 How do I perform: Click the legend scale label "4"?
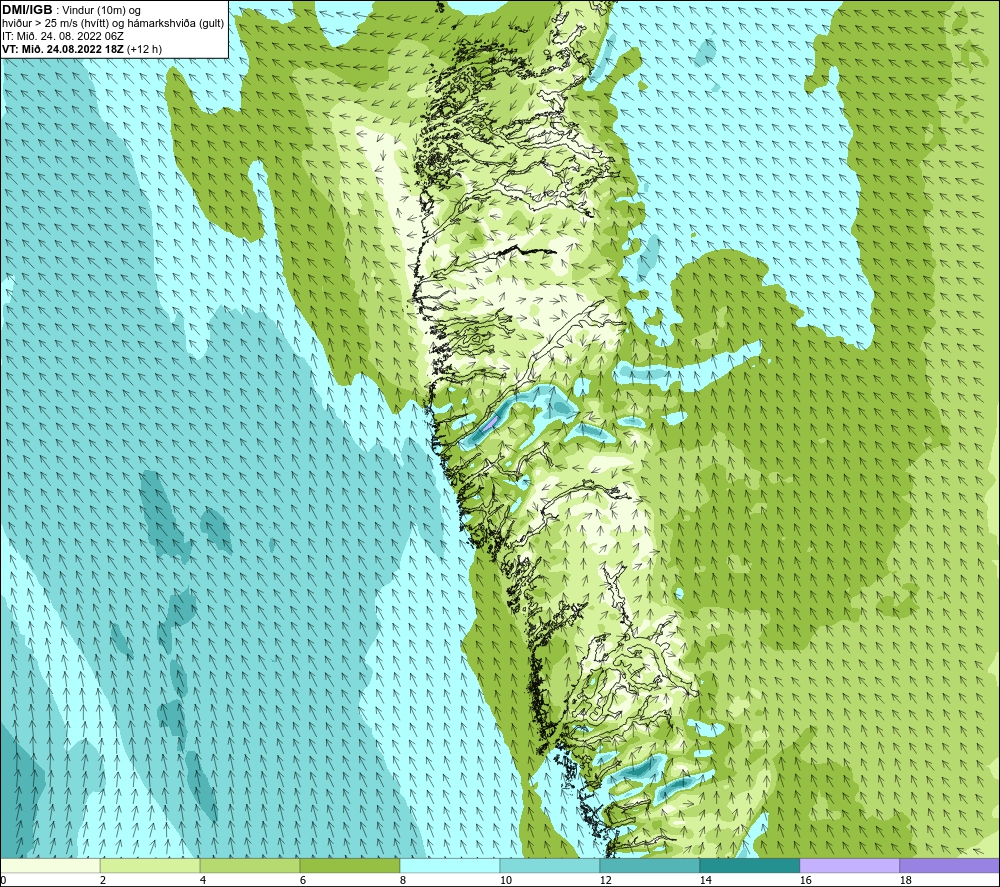coord(203,880)
